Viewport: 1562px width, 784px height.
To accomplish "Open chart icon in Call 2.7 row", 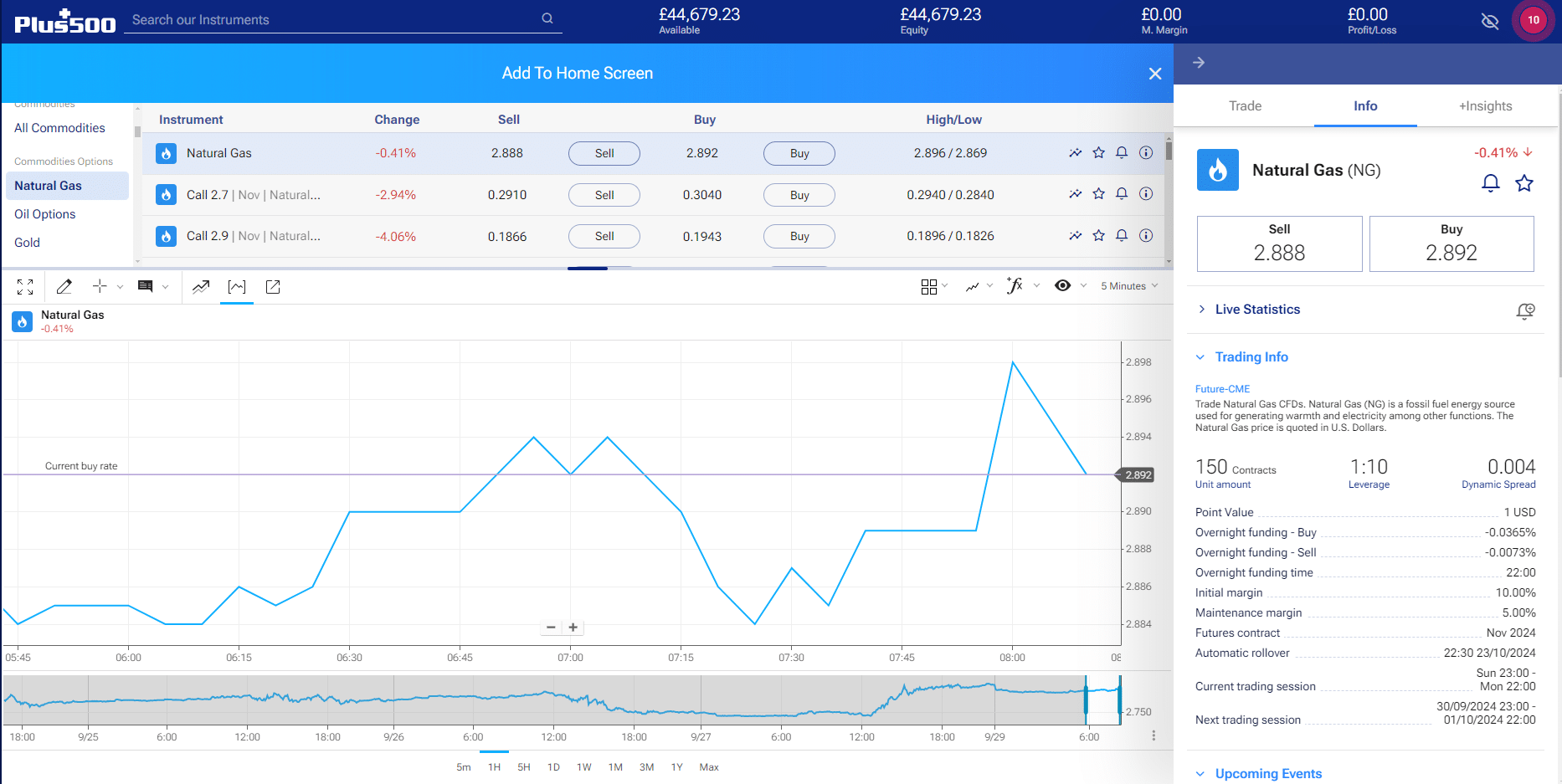I will (1076, 194).
